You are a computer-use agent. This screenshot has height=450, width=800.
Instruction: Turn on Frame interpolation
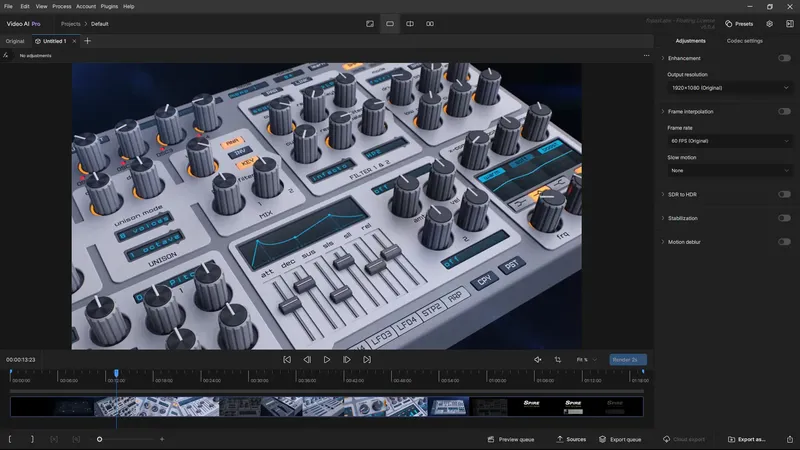[x=784, y=111]
